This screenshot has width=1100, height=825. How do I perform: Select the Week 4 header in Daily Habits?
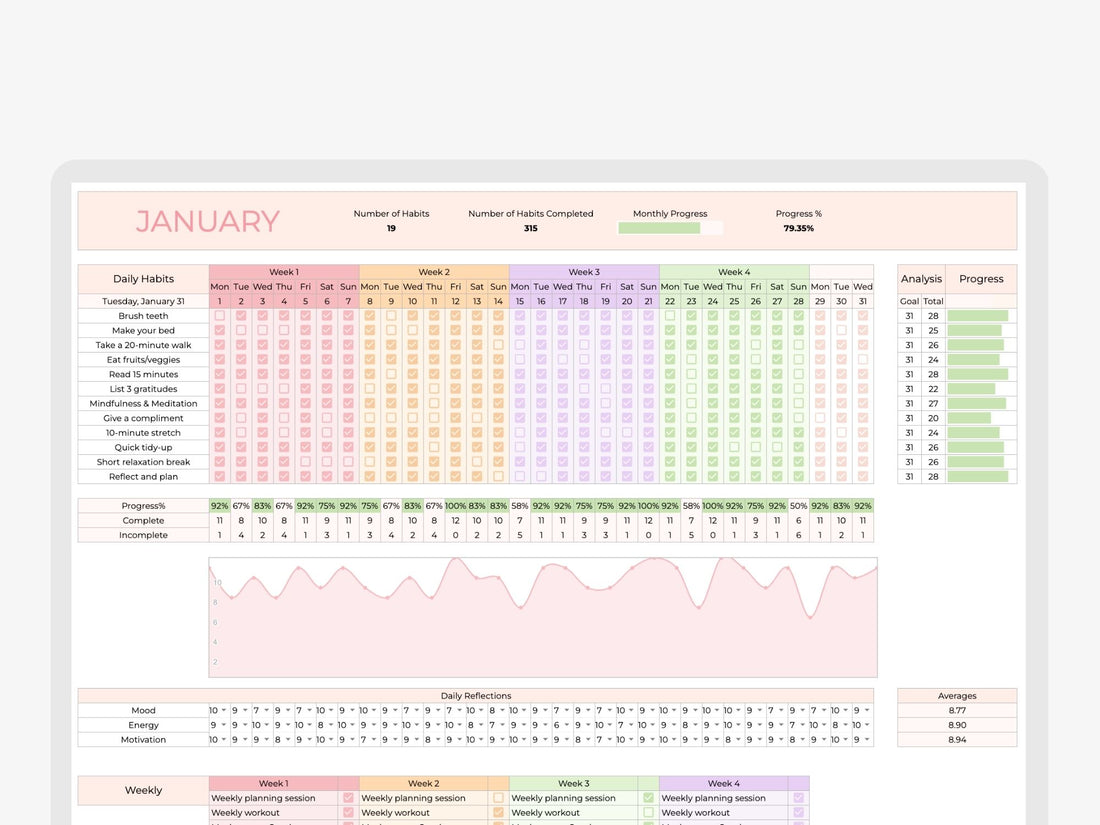click(733, 272)
